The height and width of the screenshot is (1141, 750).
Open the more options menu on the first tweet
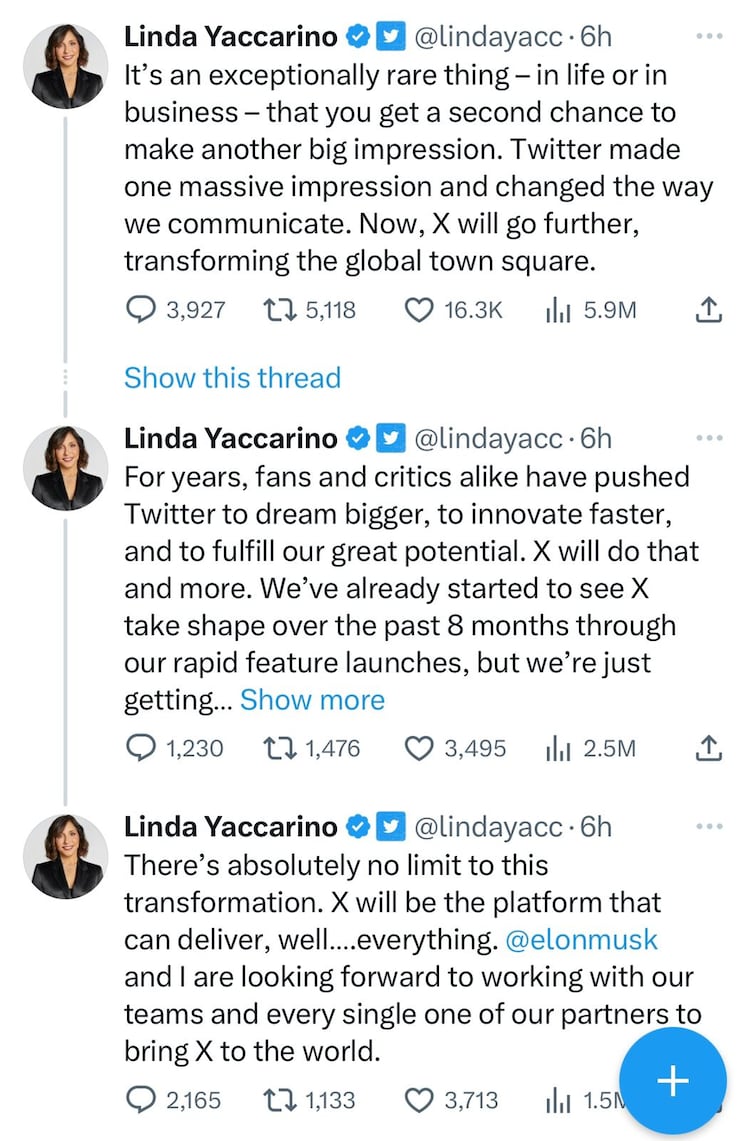[708, 37]
